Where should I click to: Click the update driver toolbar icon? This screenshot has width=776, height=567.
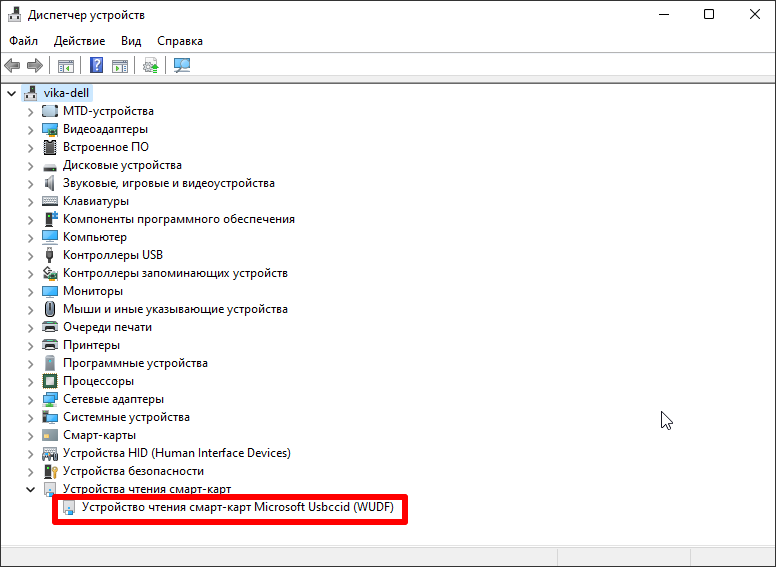click(151, 66)
